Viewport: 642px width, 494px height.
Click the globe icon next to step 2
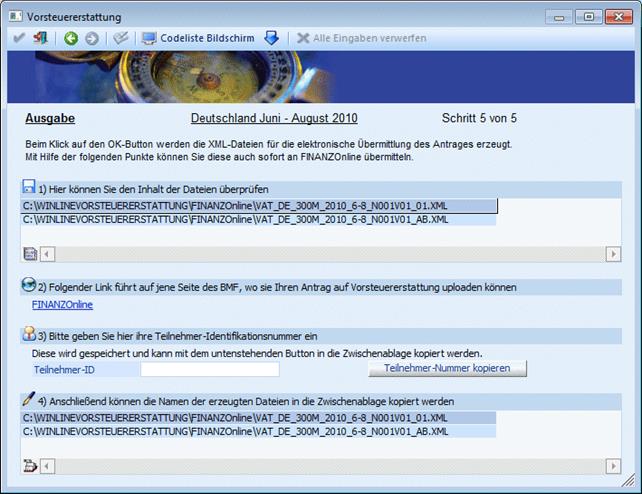pos(28,286)
